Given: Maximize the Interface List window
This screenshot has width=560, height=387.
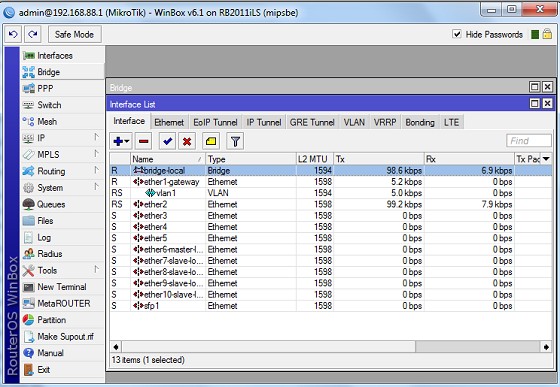Looking at the screenshot, I should [x=535, y=104].
